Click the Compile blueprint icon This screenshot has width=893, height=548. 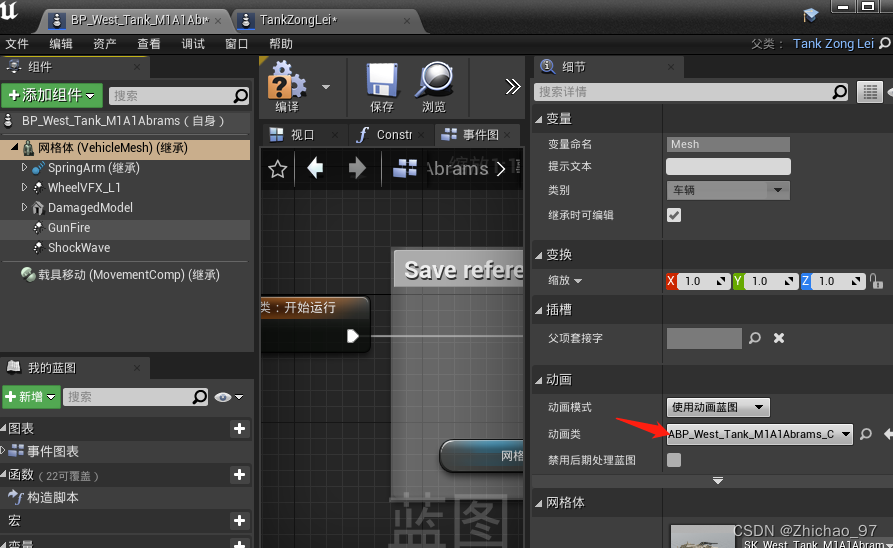pyautogui.click(x=286, y=87)
